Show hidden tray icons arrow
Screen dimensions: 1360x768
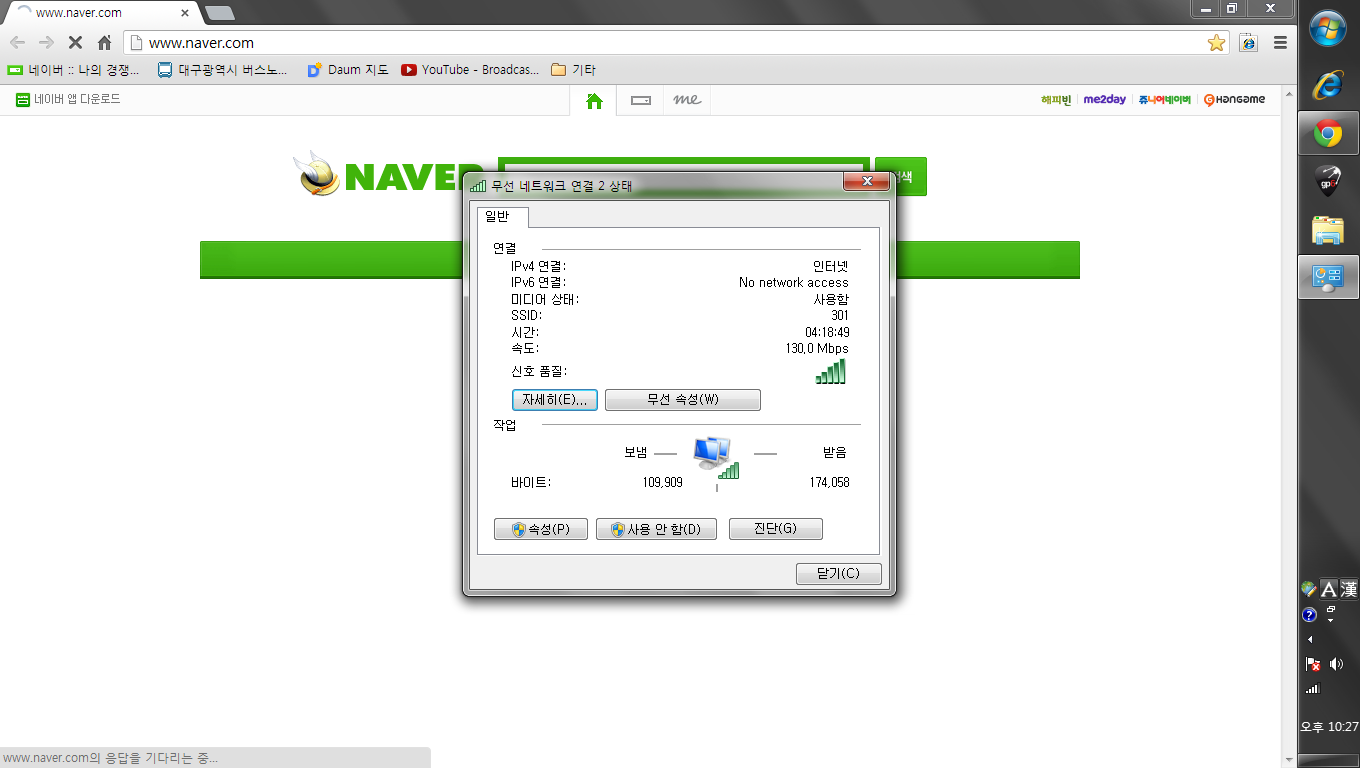1310,639
